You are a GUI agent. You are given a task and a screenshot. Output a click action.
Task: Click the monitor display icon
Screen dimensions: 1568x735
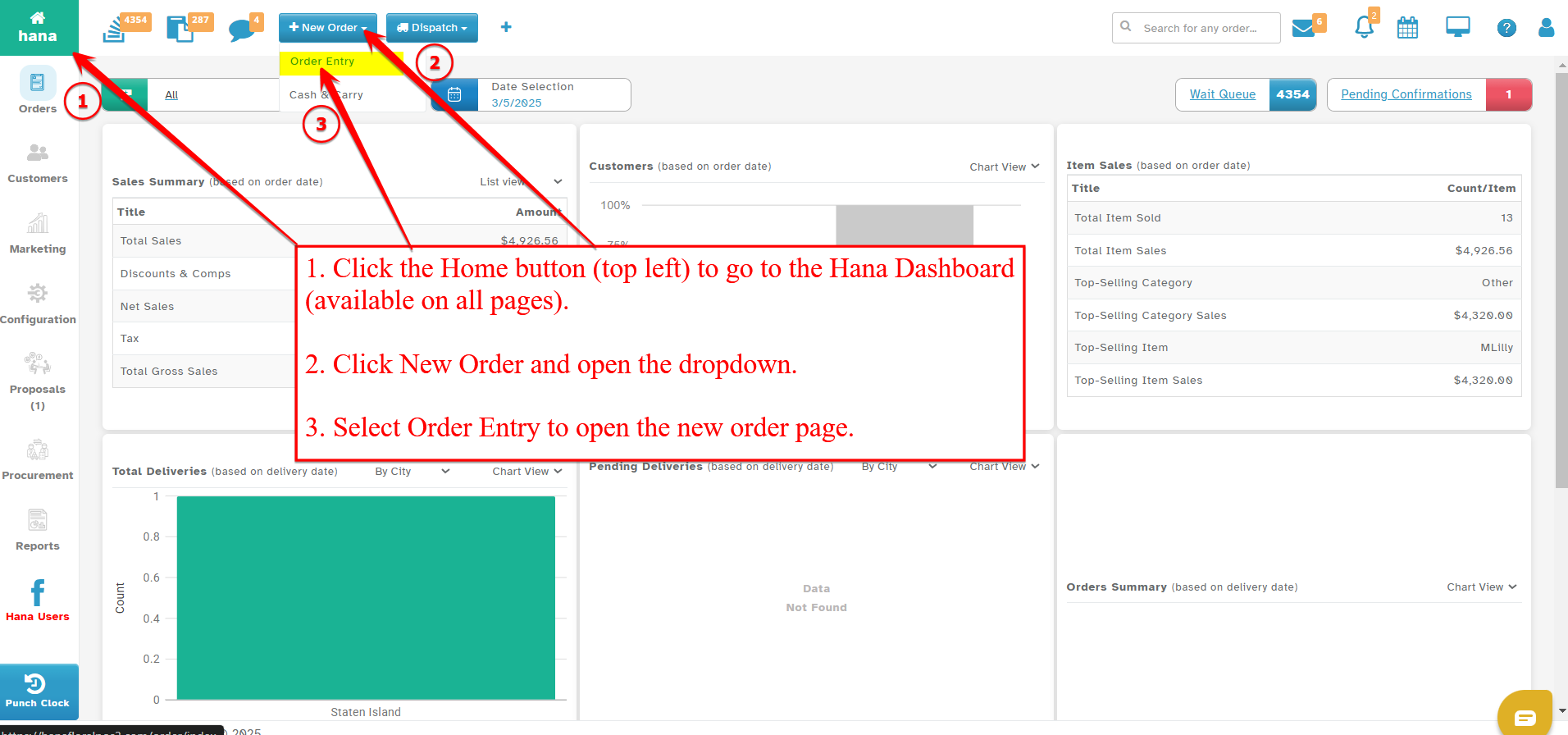tap(1457, 28)
